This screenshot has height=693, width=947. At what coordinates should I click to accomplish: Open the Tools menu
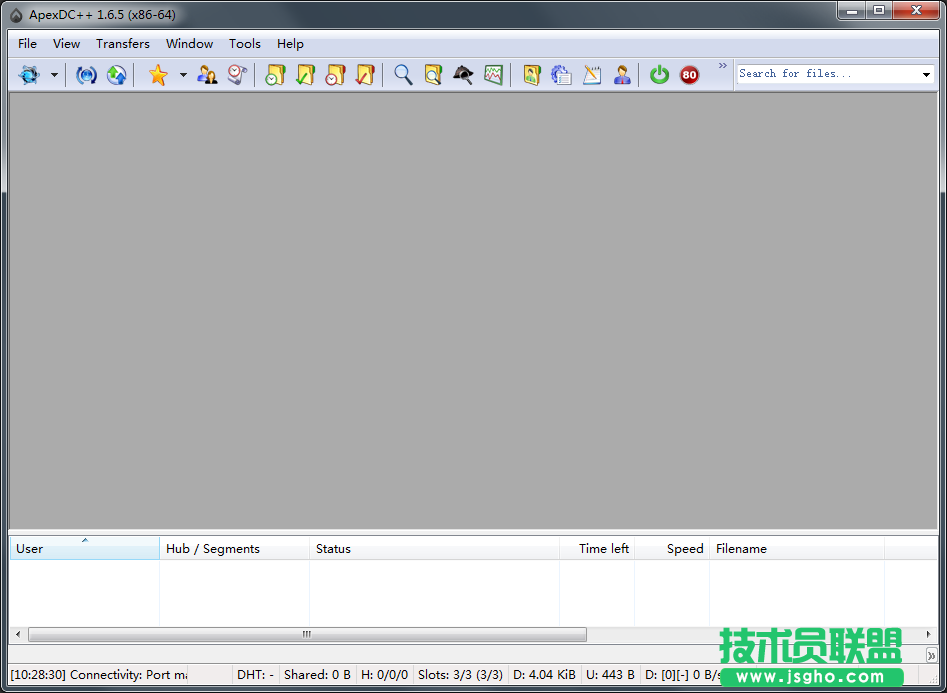[x=245, y=43]
